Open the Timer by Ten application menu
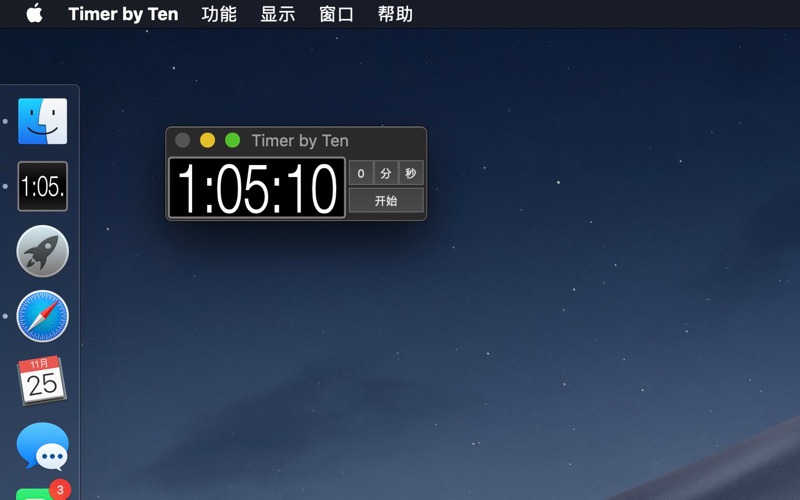The image size is (800, 500). click(123, 14)
